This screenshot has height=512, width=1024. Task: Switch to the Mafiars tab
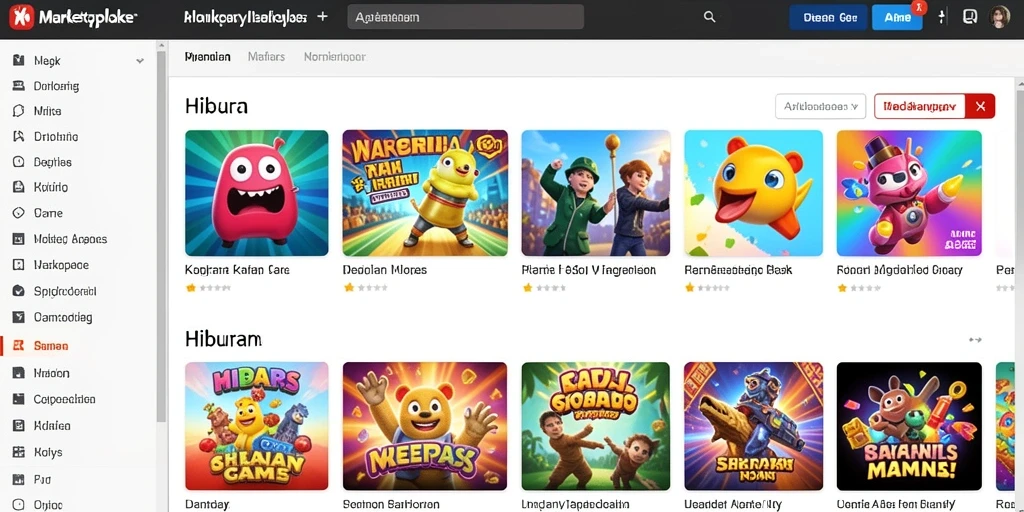(266, 57)
